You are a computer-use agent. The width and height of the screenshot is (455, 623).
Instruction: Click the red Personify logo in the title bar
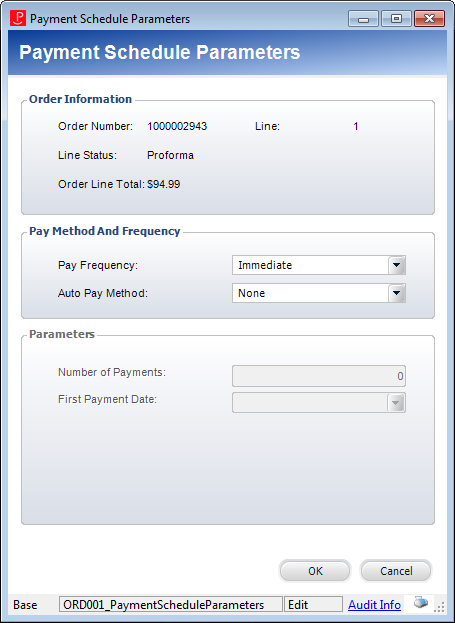(x=18, y=19)
